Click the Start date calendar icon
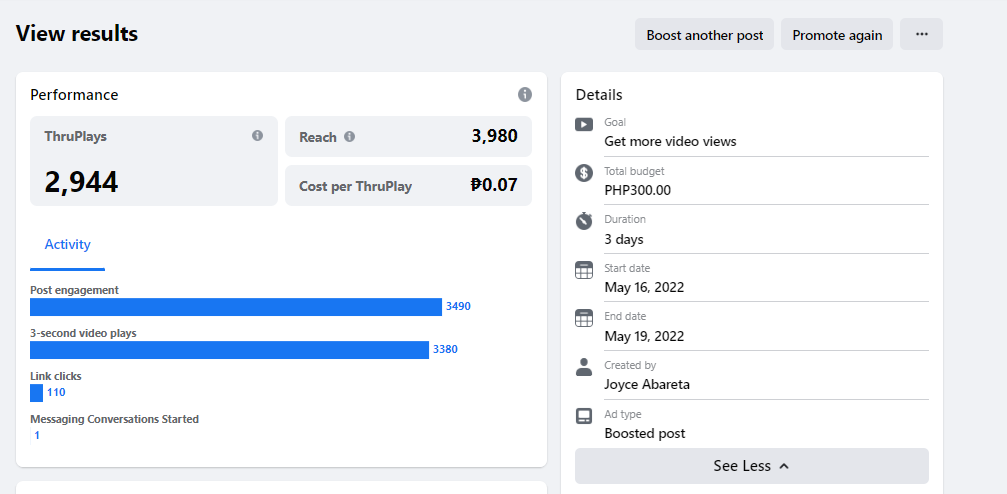The image size is (1007, 494). coord(584,270)
